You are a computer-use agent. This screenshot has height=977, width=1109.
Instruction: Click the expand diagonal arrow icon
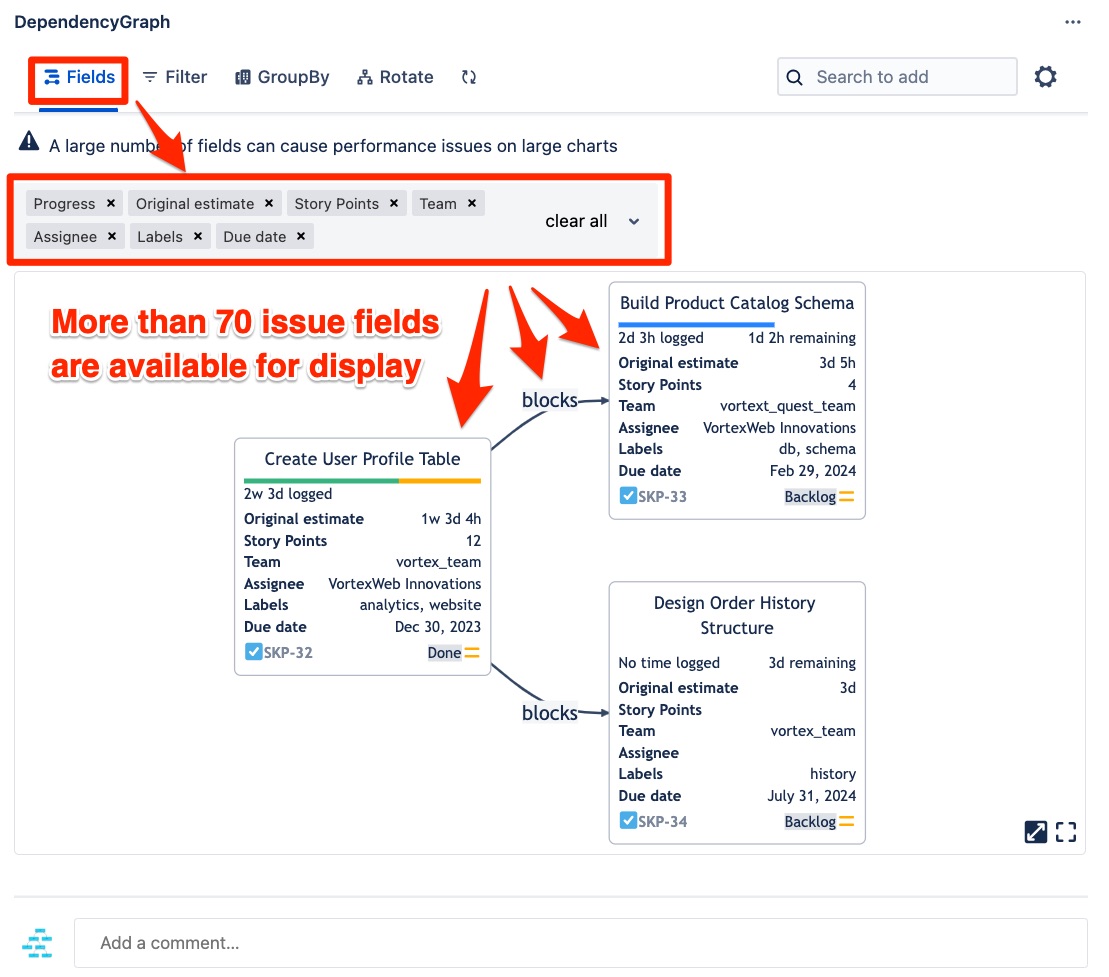pos(1036,831)
